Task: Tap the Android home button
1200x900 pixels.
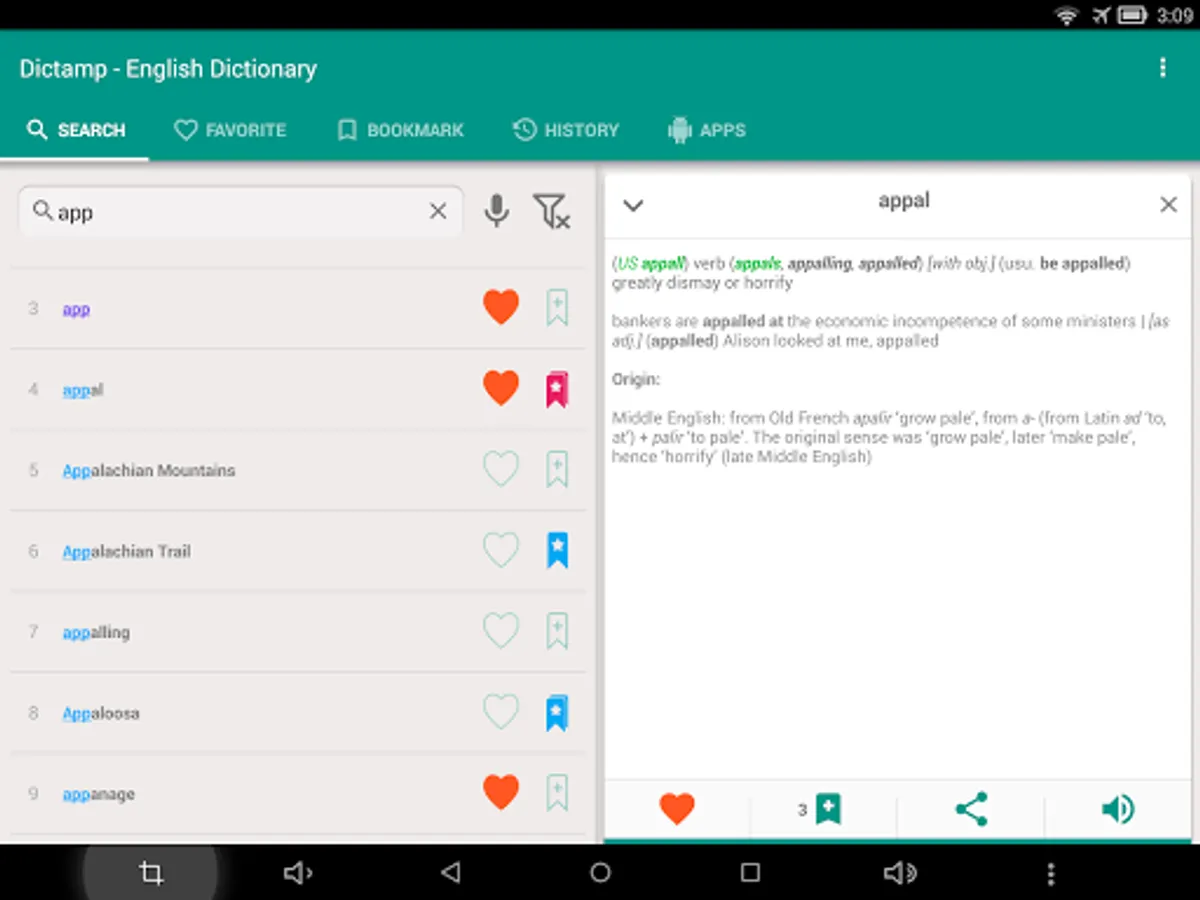Action: [x=600, y=873]
